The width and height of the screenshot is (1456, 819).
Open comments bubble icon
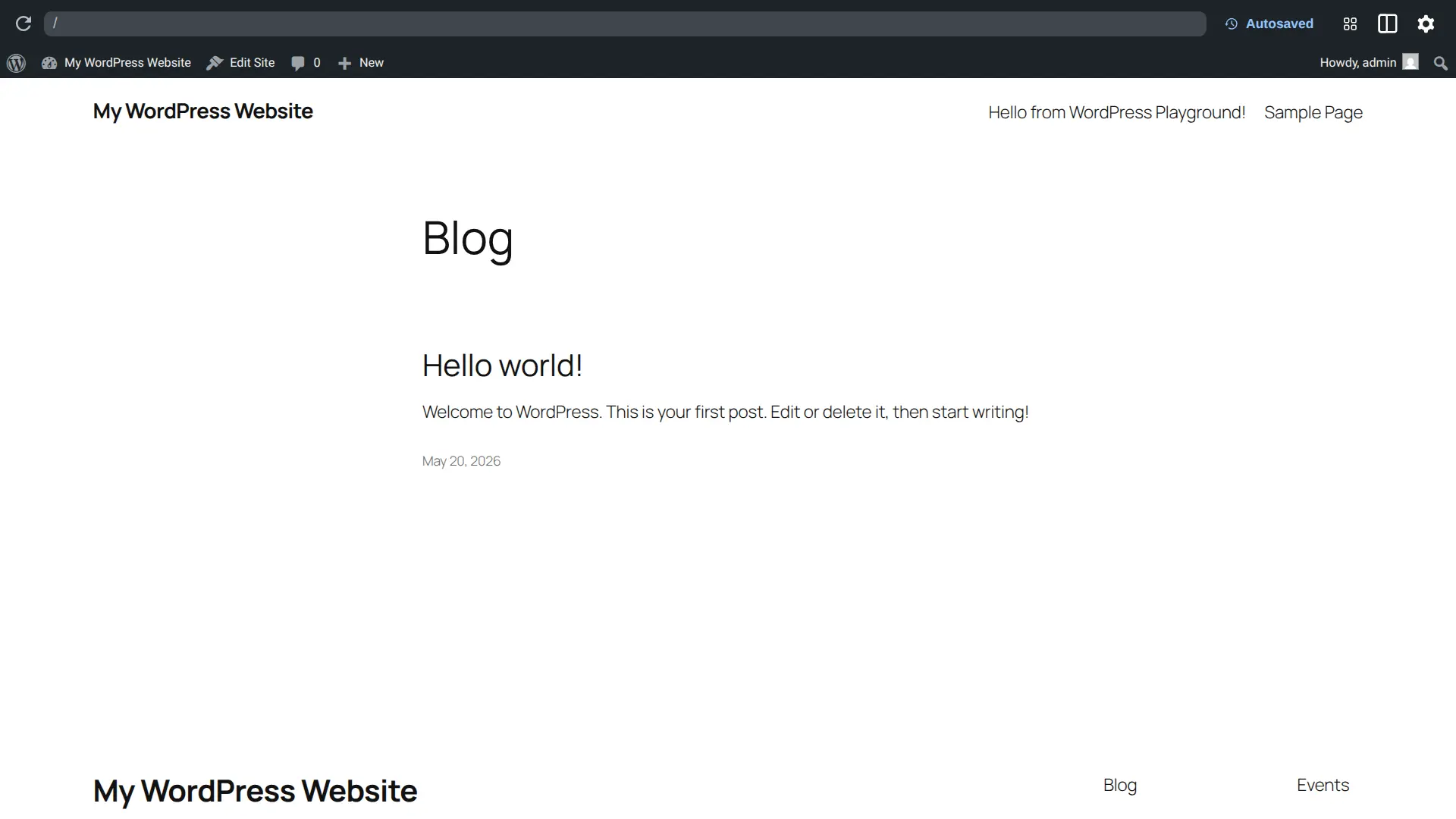coord(298,63)
